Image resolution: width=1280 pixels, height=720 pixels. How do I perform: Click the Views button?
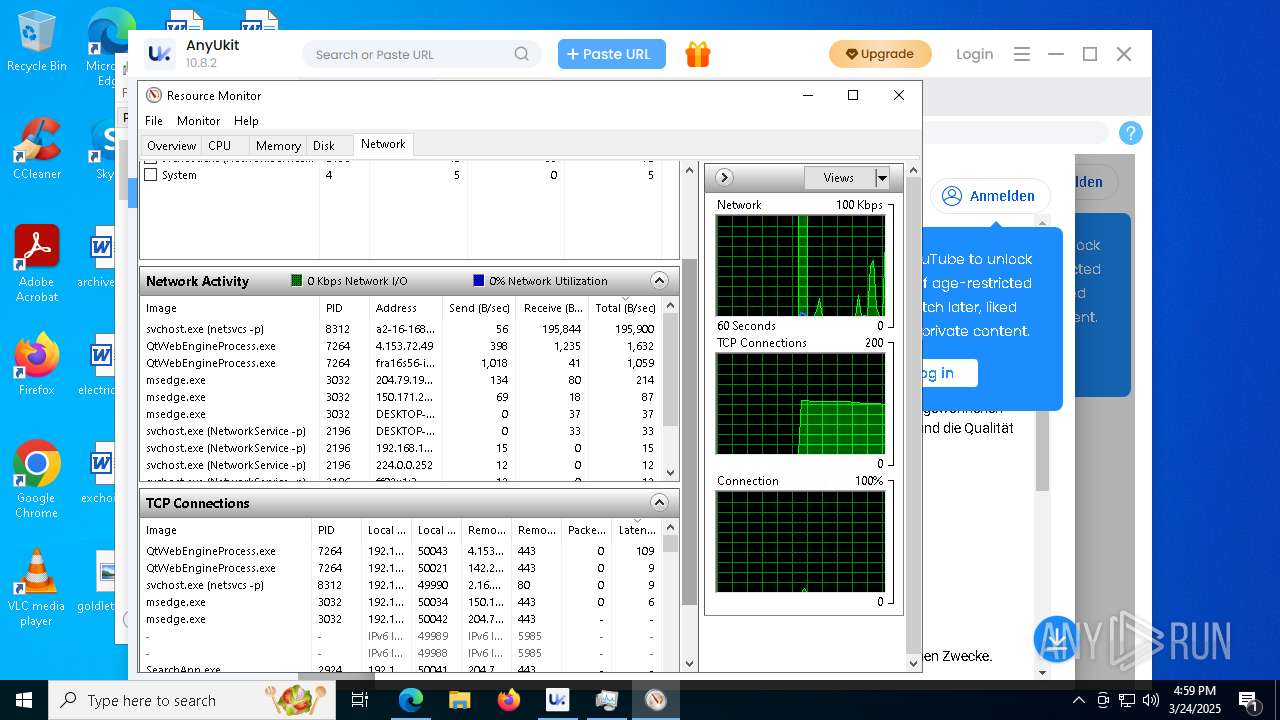coord(839,177)
